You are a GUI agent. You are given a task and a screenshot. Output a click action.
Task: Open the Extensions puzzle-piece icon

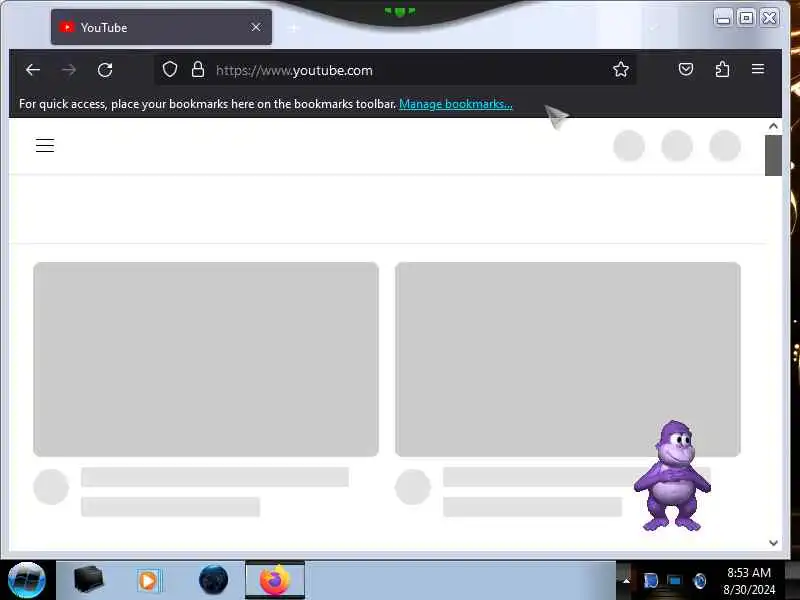tap(722, 69)
